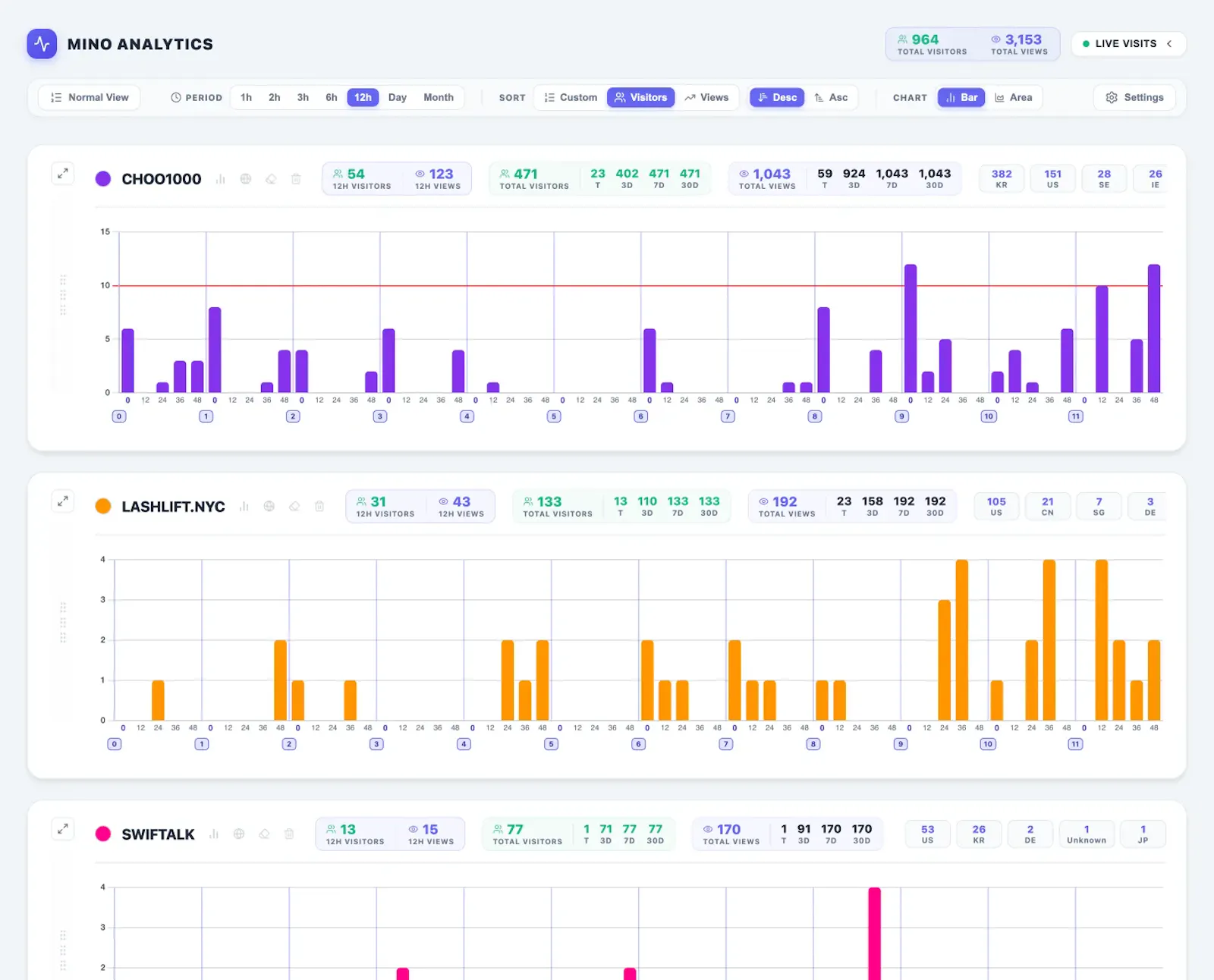
Task: Delete CHOO1000 with trash icon
Action: [x=296, y=179]
